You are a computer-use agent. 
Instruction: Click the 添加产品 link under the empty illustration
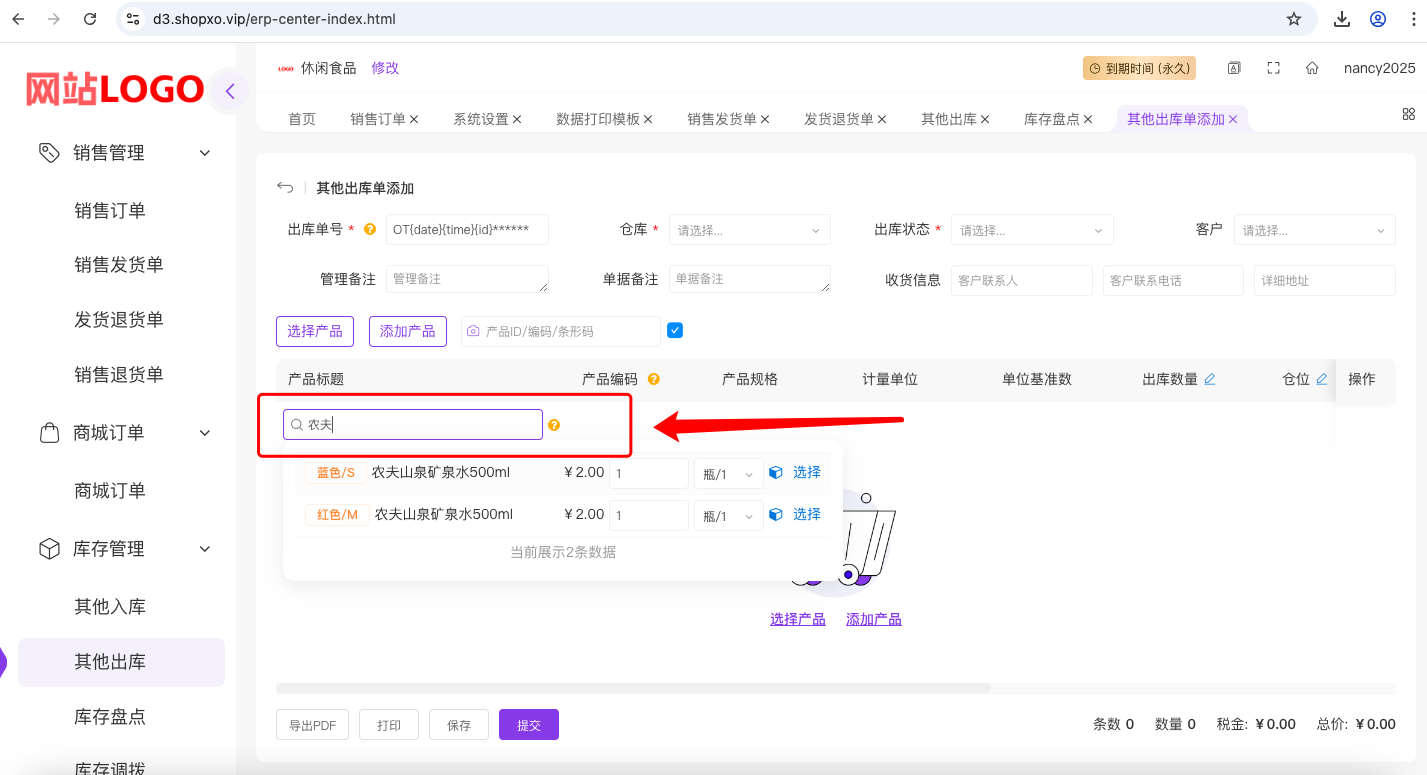click(874, 619)
